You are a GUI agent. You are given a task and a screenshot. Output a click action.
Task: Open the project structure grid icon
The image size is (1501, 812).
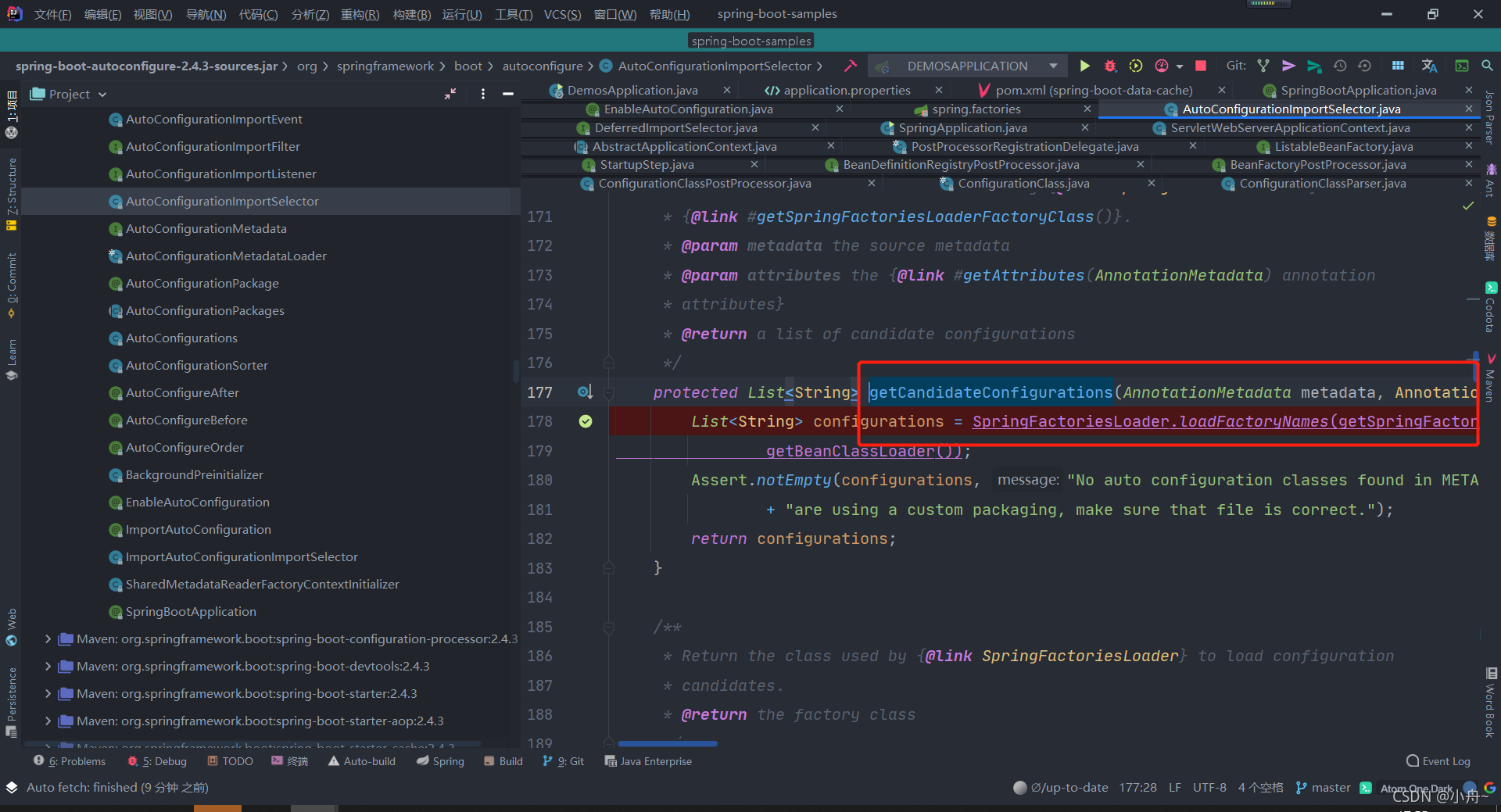coord(1398,66)
